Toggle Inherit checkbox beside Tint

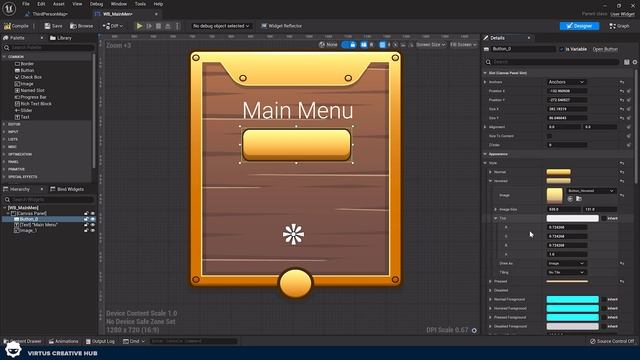[604, 218]
